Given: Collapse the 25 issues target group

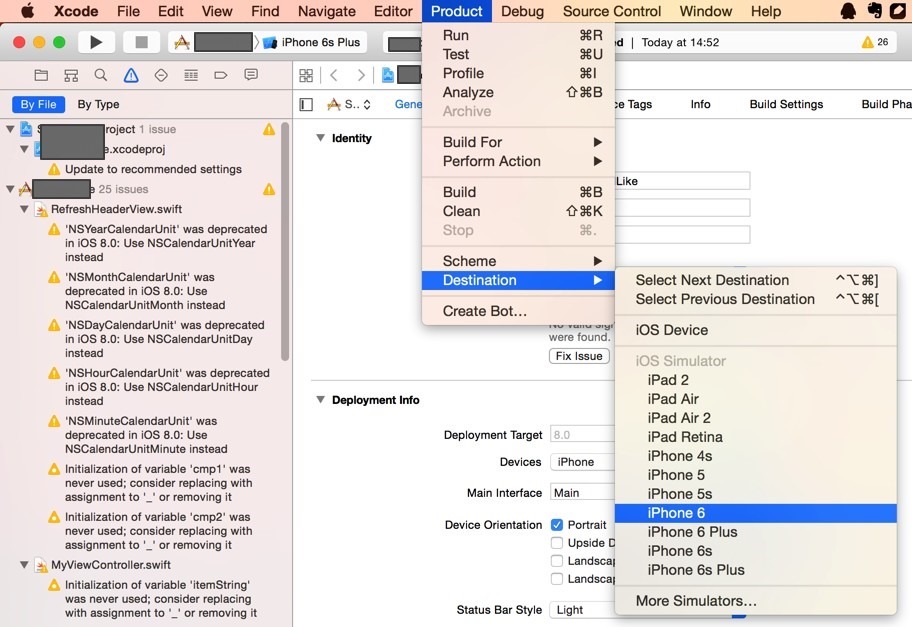Looking at the screenshot, I should coord(10,189).
